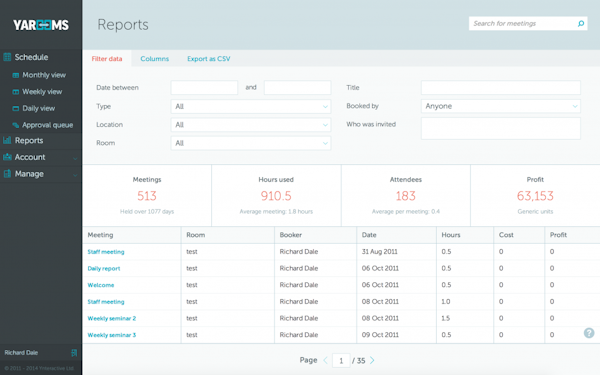Open the Type dropdown
The image size is (600, 375).
pos(251,106)
